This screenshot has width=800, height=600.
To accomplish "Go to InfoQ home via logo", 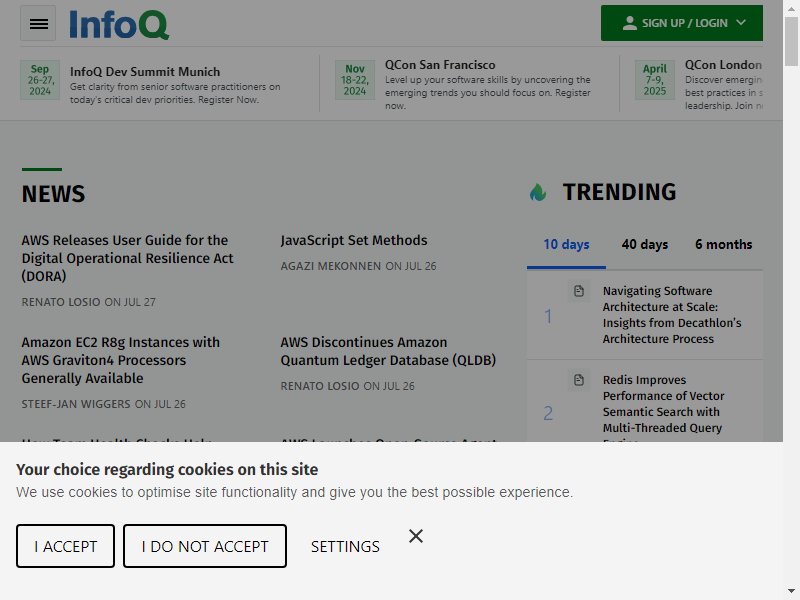I will click(x=119, y=24).
